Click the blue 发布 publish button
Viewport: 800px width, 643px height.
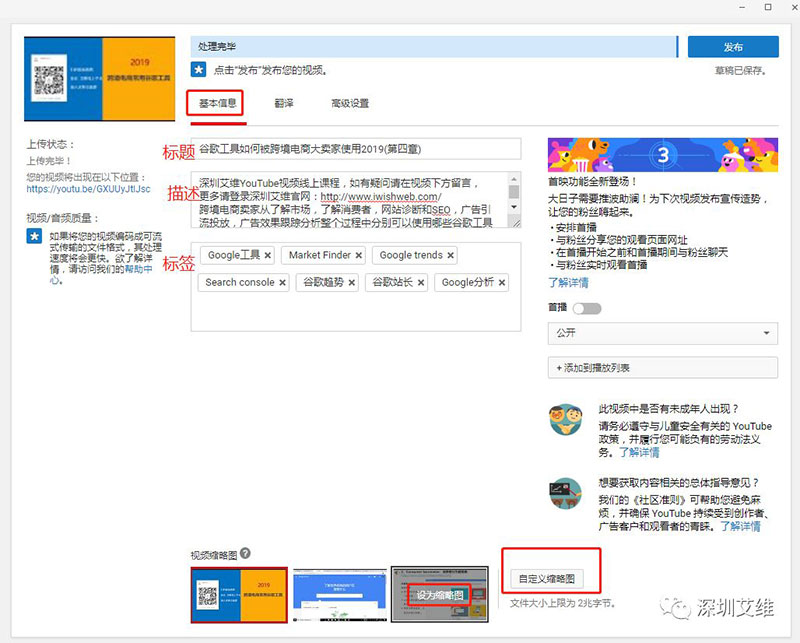pos(733,46)
